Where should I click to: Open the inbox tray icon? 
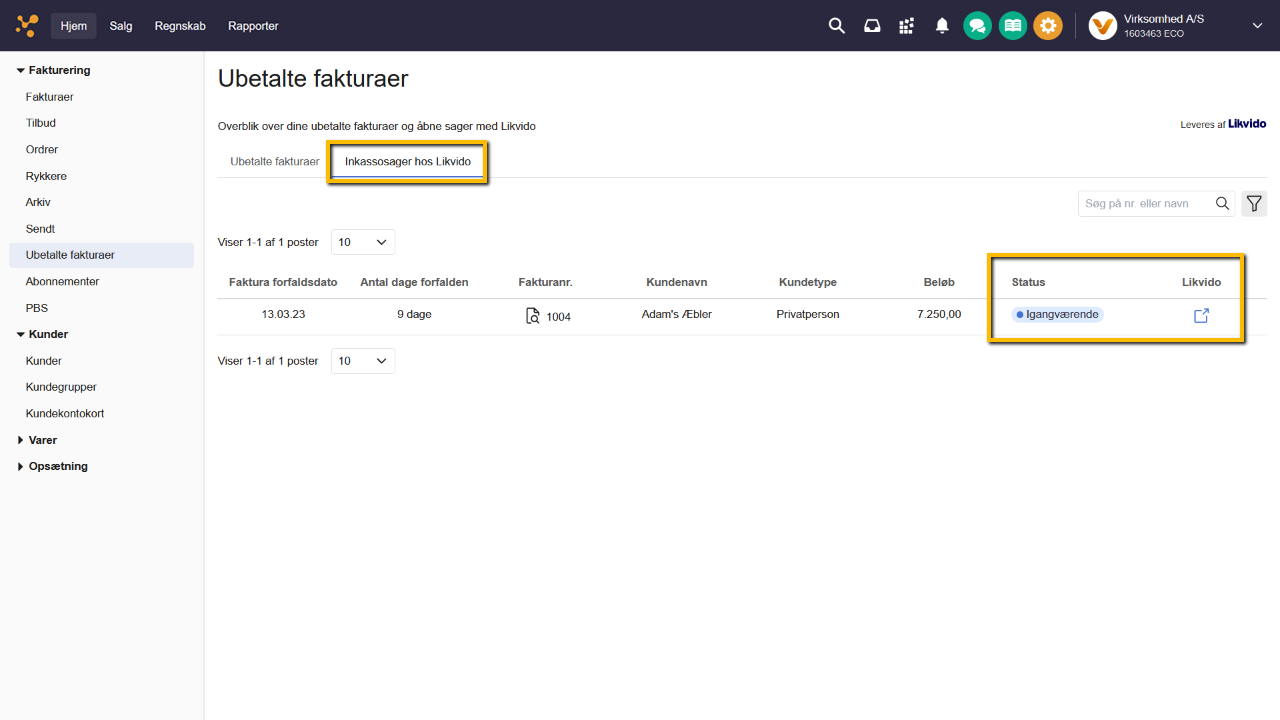click(x=872, y=26)
